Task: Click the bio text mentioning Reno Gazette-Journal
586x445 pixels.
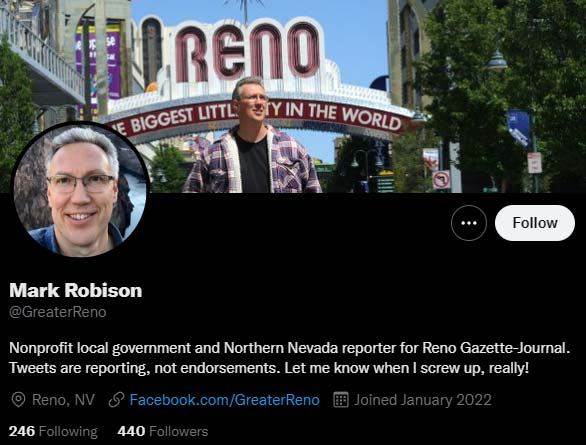Action: [x=290, y=348]
